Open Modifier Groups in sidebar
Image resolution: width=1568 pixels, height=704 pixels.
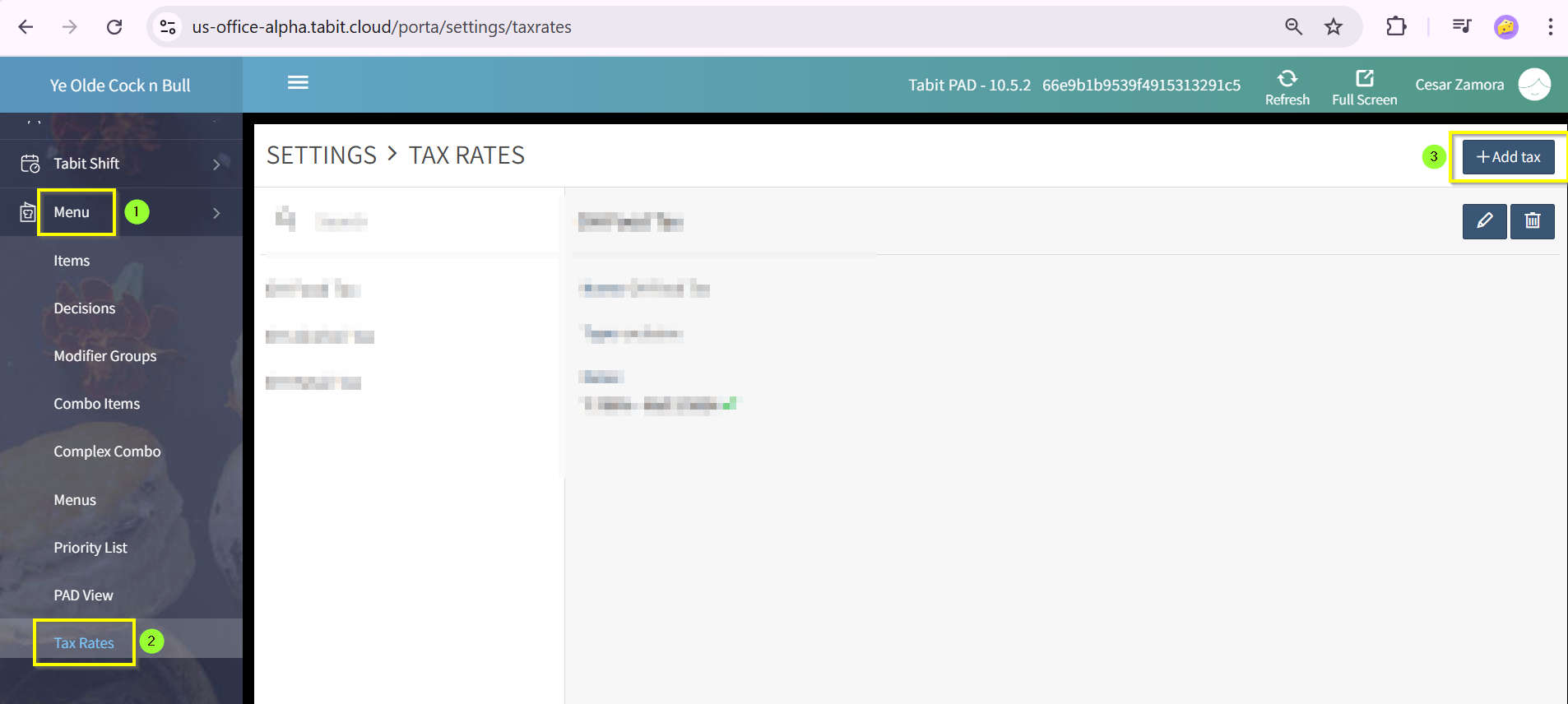point(104,356)
